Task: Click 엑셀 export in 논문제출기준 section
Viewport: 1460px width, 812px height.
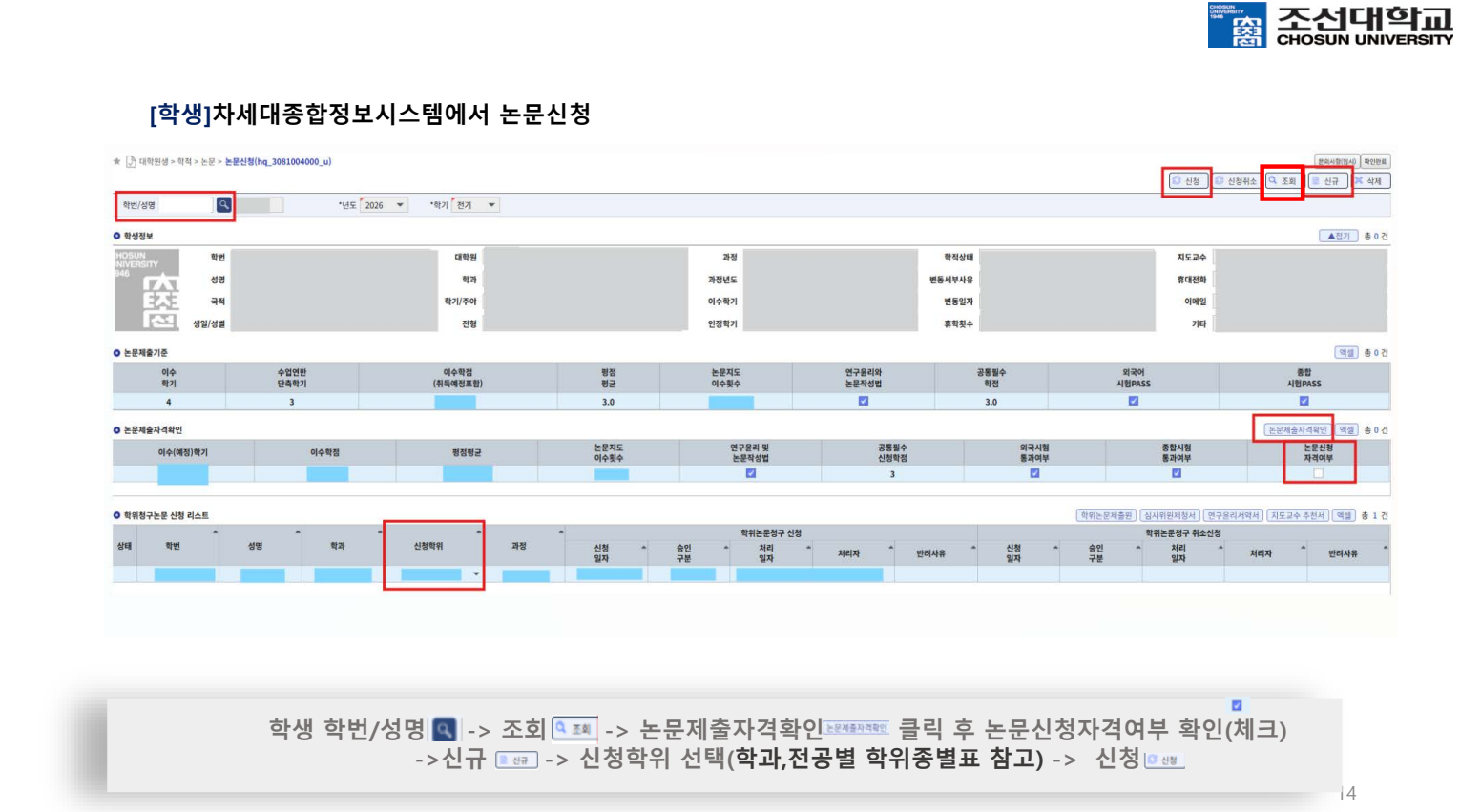Action: [x=1346, y=353]
